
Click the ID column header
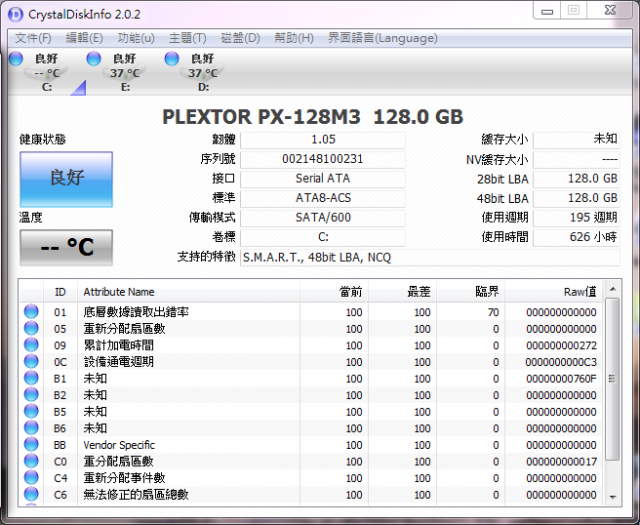click(60, 292)
